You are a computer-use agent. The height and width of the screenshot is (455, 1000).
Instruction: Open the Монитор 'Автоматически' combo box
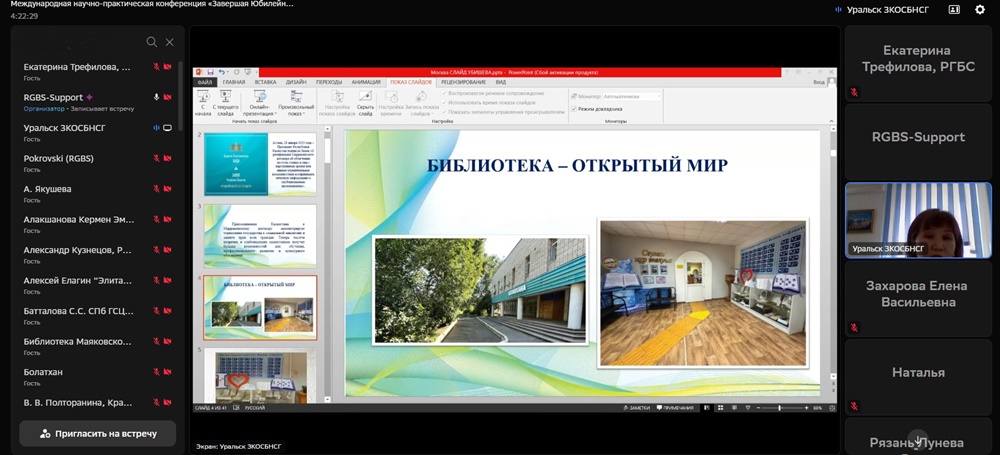pos(632,96)
